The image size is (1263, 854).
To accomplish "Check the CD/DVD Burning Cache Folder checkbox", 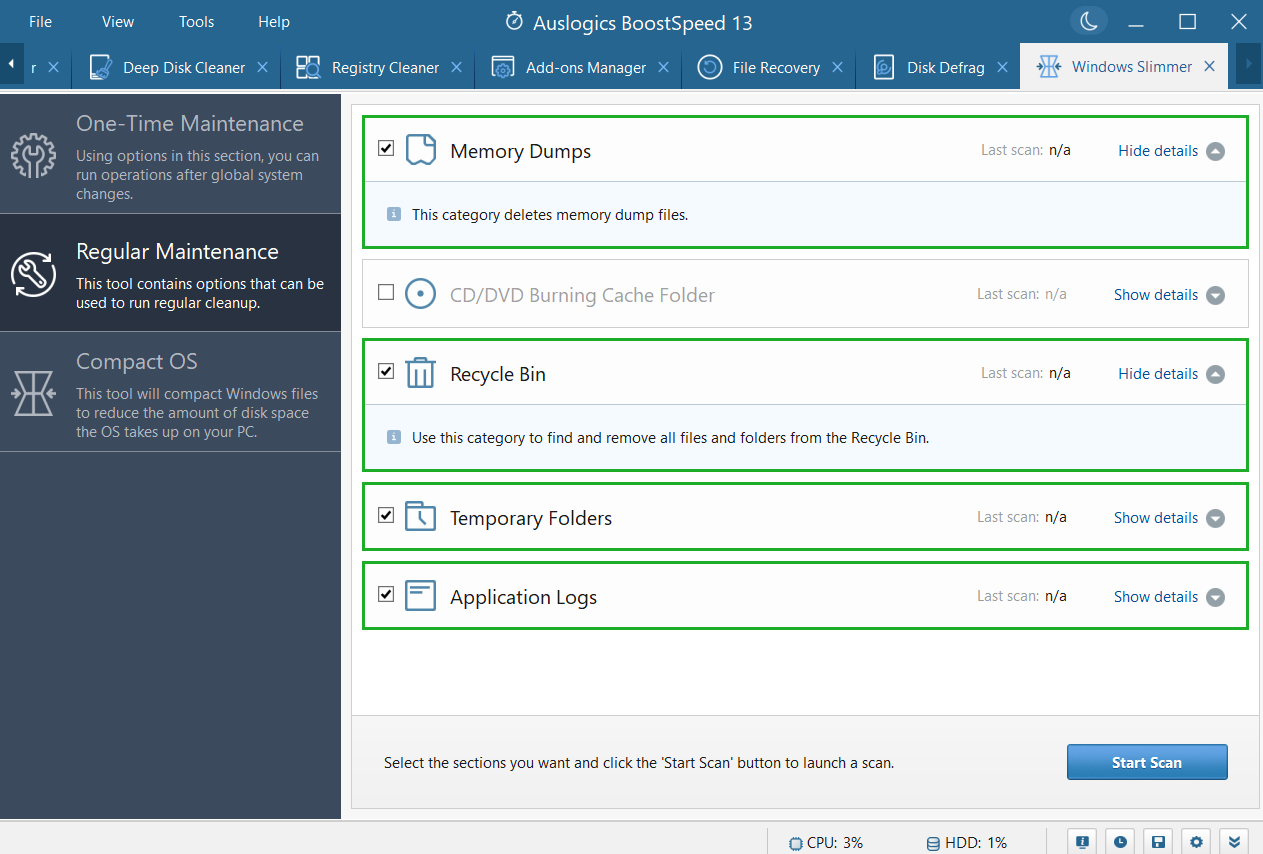I will tap(386, 292).
